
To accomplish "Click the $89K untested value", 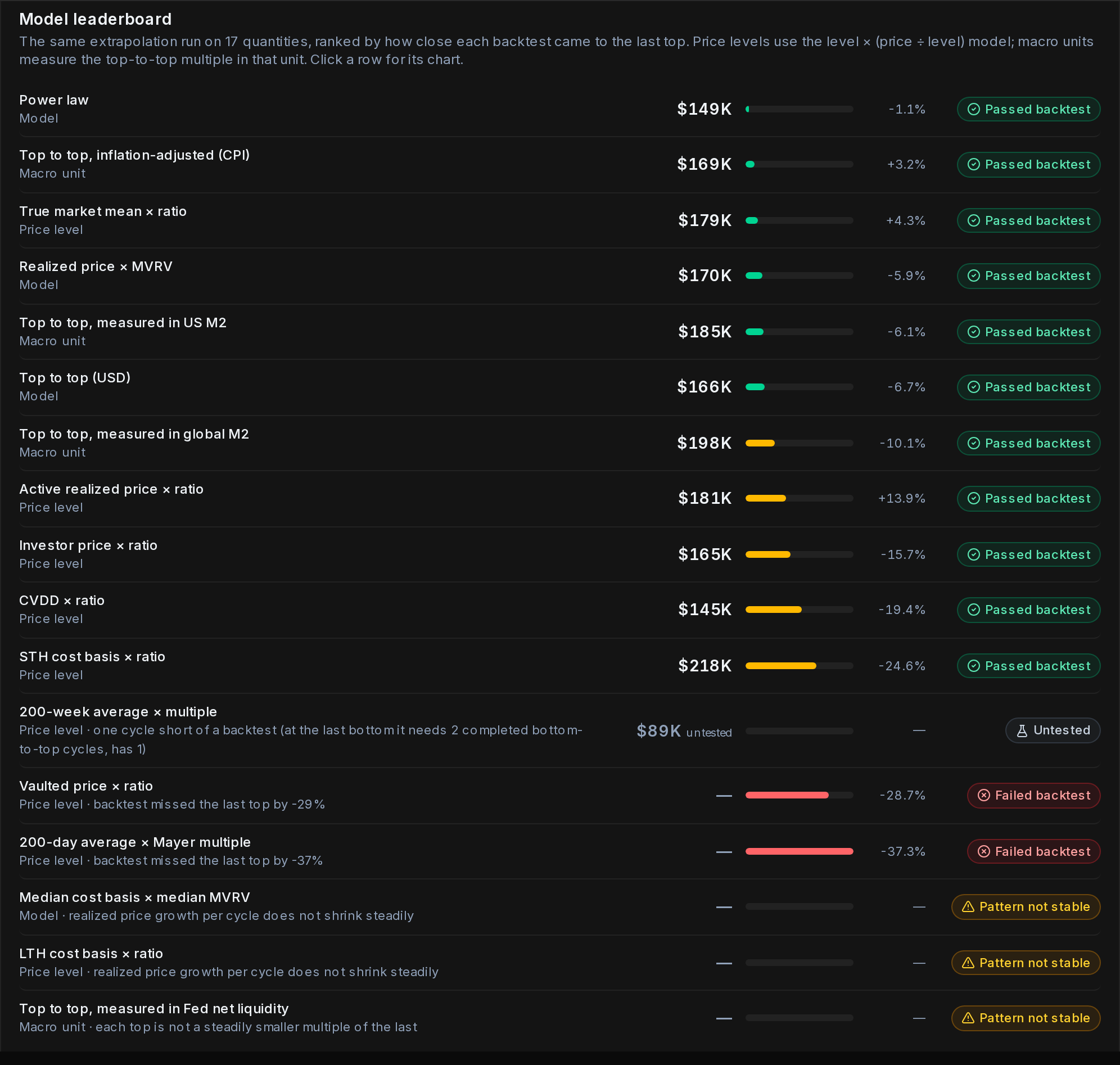I will click(658, 730).
